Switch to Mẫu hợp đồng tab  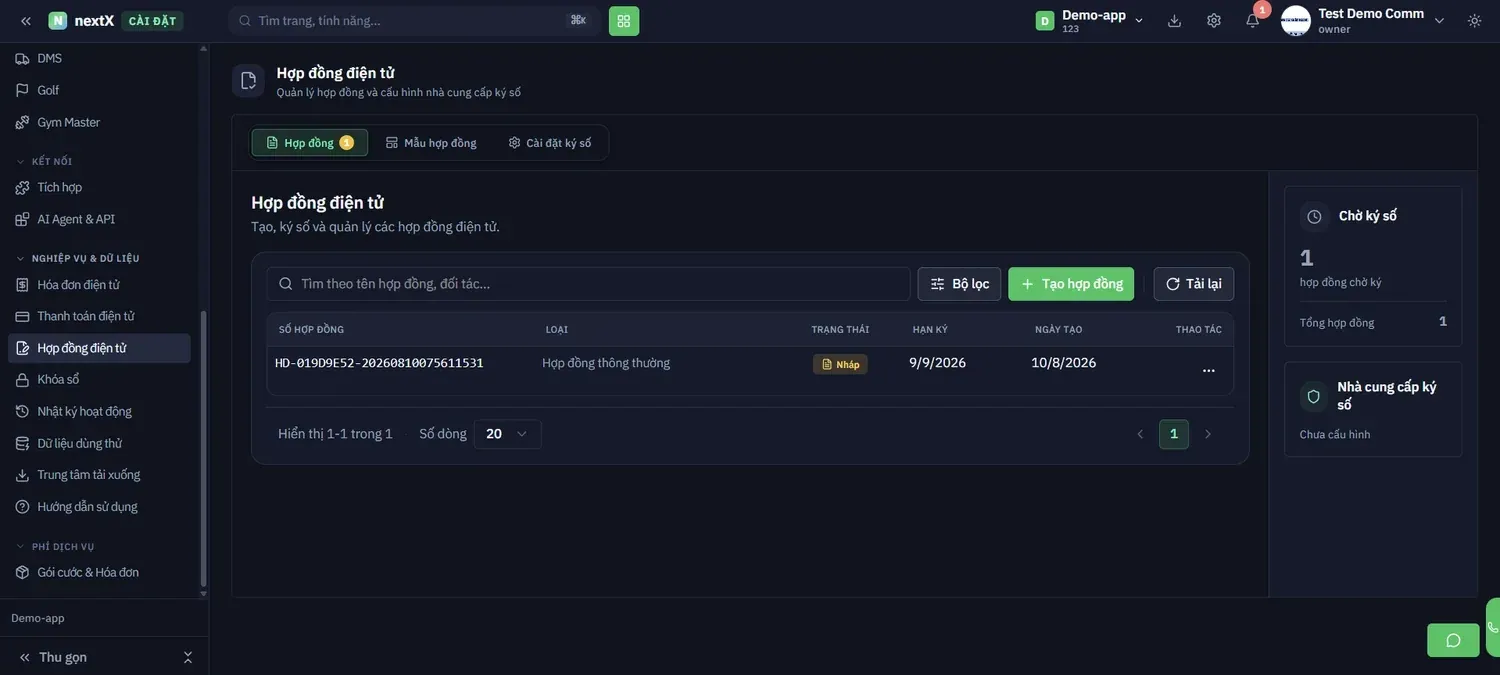[x=431, y=143]
